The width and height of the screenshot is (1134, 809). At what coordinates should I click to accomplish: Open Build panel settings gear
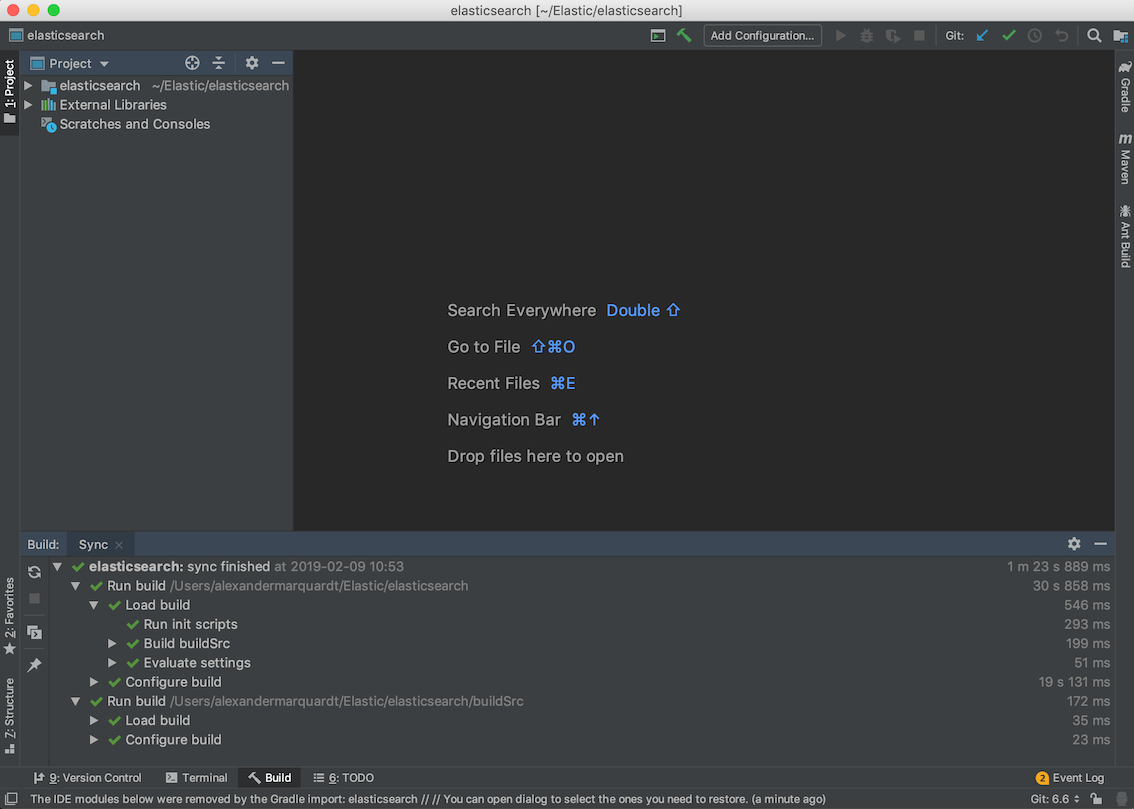coord(1074,544)
